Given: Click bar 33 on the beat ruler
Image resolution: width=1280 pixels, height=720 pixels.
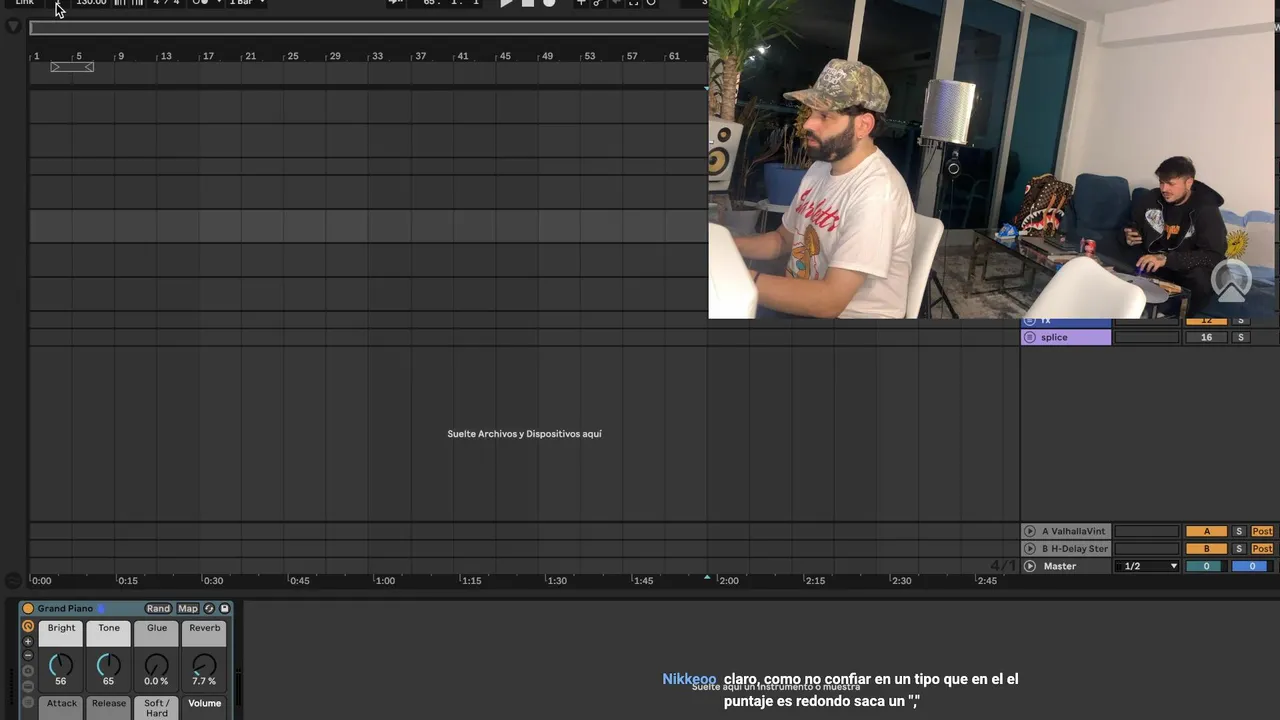Looking at the screenshot, I should [377, 56].
